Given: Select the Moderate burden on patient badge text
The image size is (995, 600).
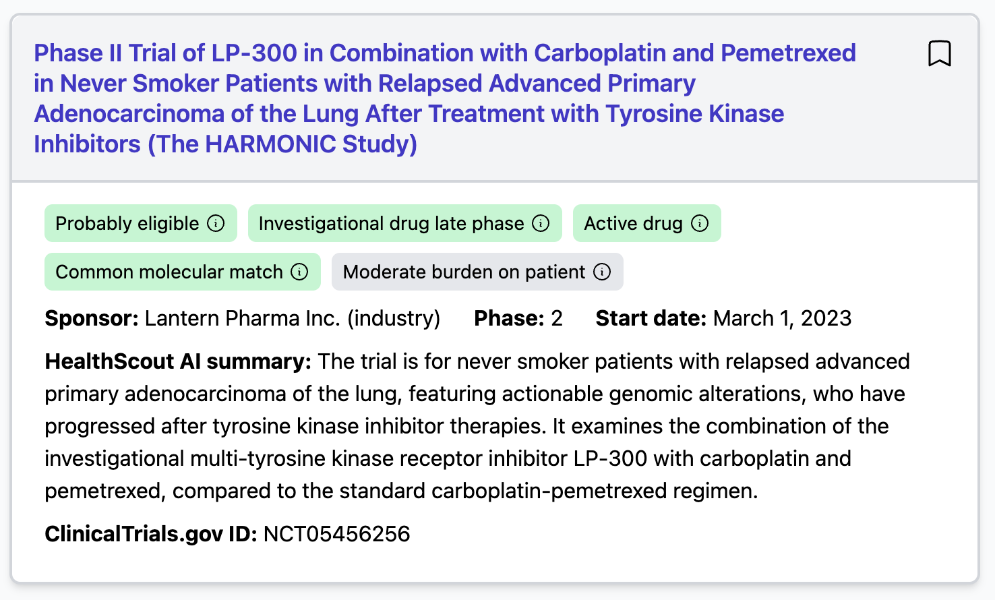Looking at the screenshot, I should click(464, 272).
